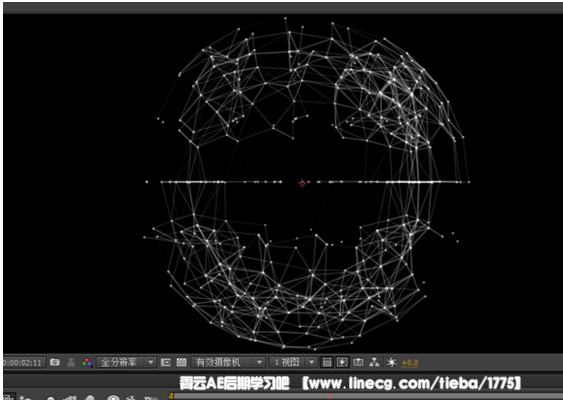The width and height of the screenshot is (563, 400).
Task: Click the red anchor point crosshair in viewer
Action: [x=302, y=183]
